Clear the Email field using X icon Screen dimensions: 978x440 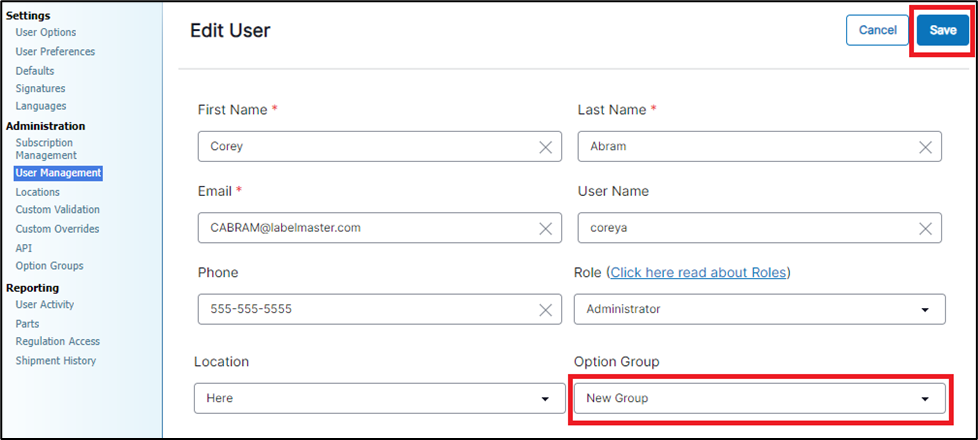[x=545, y=228]
